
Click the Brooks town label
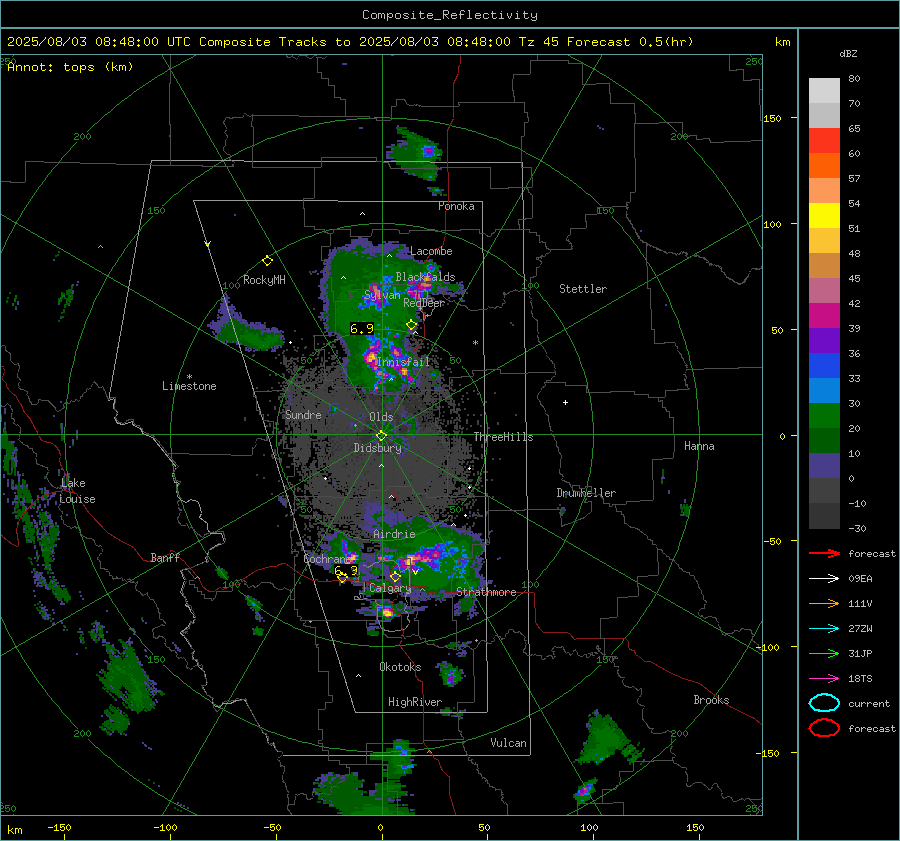pyautogui.click(x=711, y=700)
